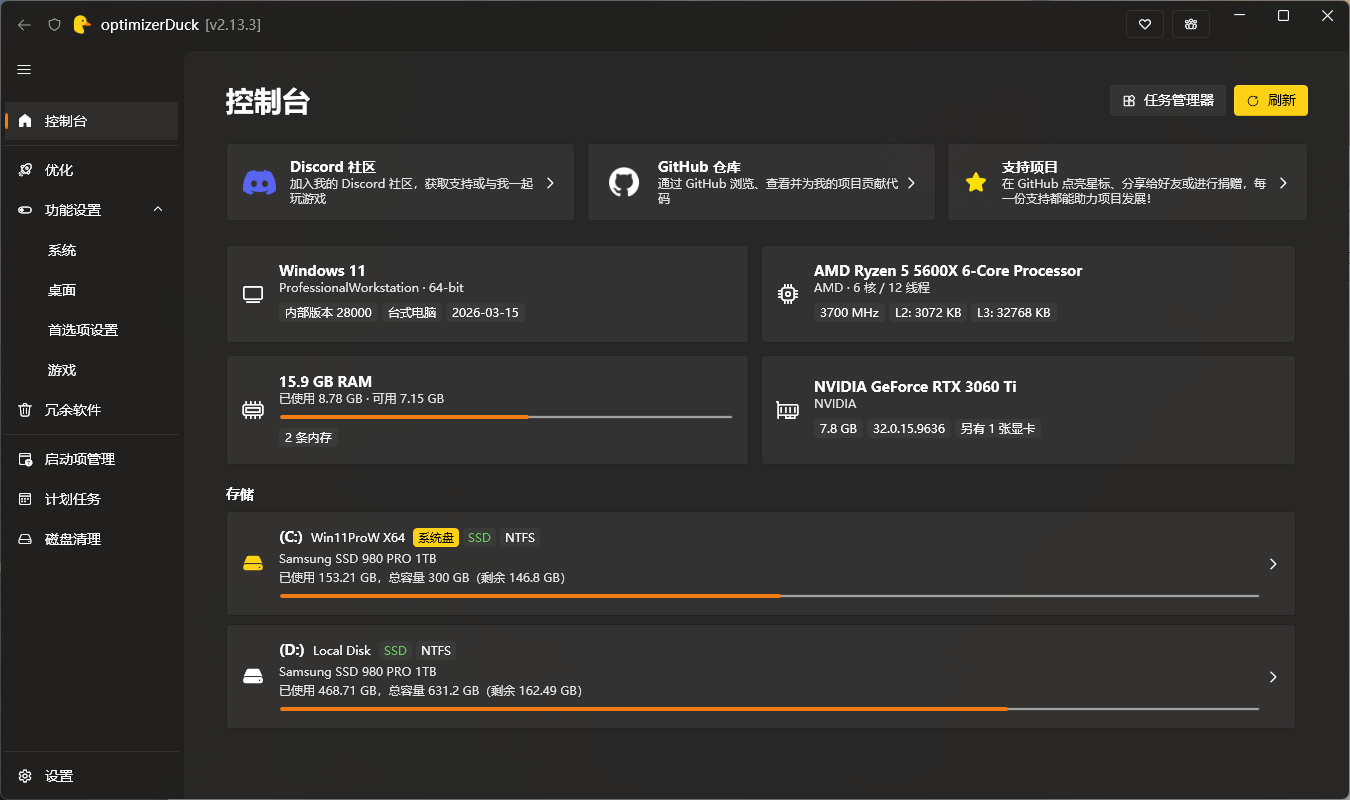This screenshot has height=800, width=1350.
Task: Open 计划任务 page
Action: (92, 499)
